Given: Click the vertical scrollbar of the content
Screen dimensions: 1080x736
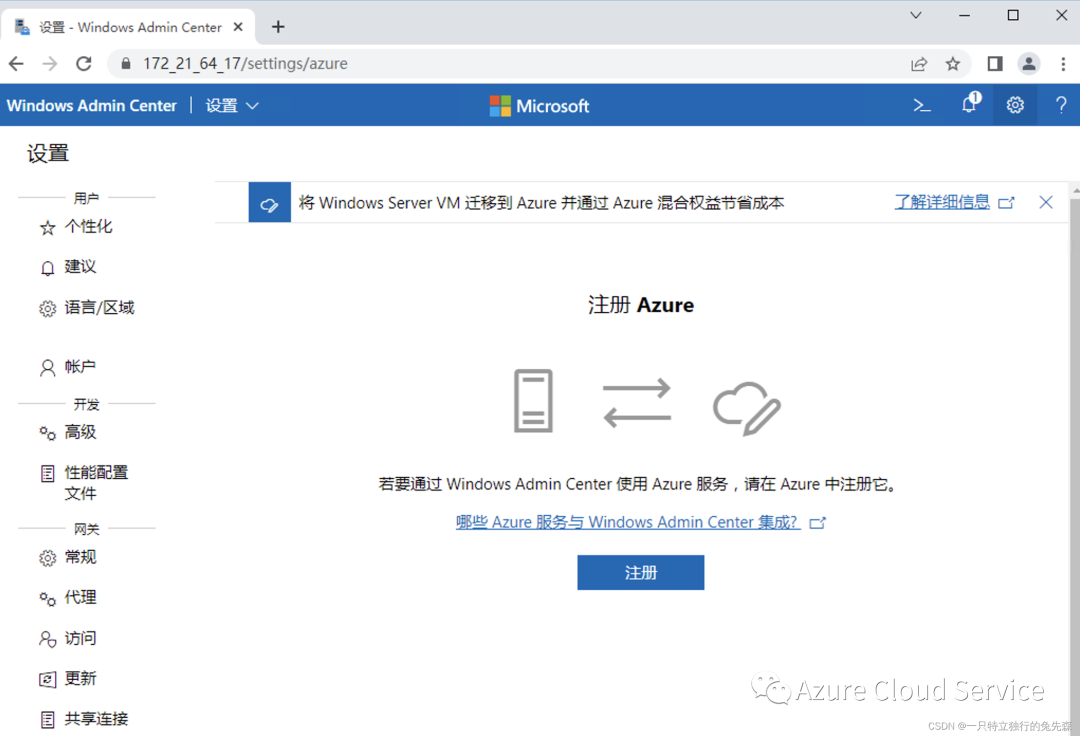Looking at the screenshot, I should (1074, 461).
